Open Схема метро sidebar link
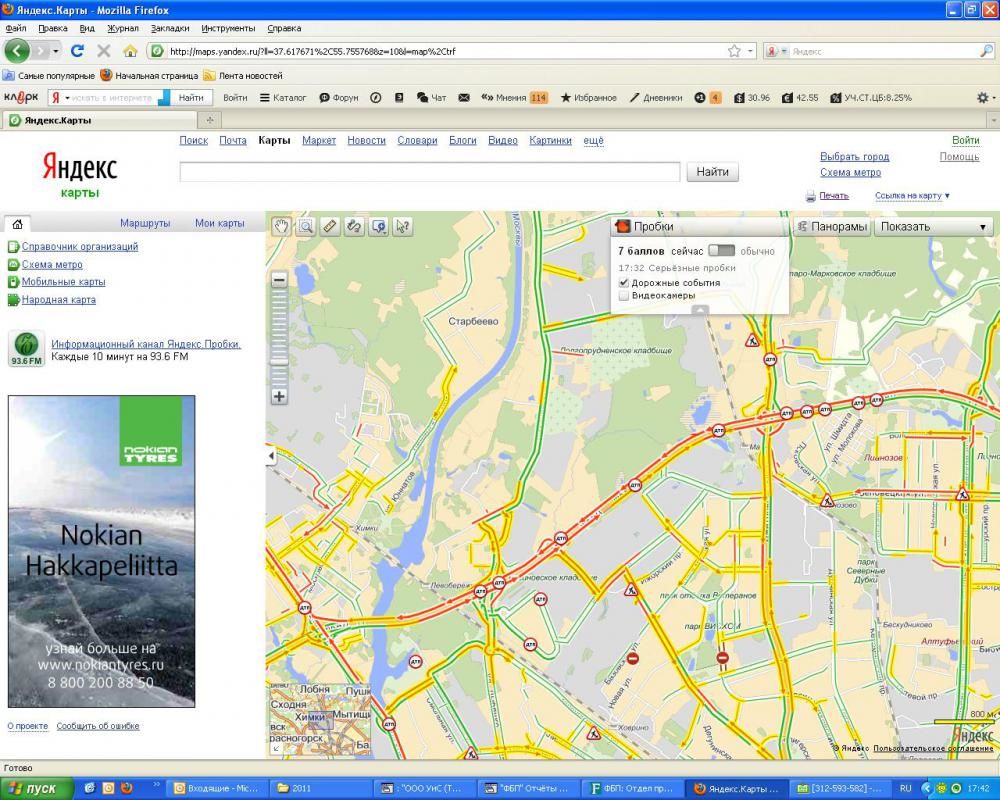 coord(52,264)
